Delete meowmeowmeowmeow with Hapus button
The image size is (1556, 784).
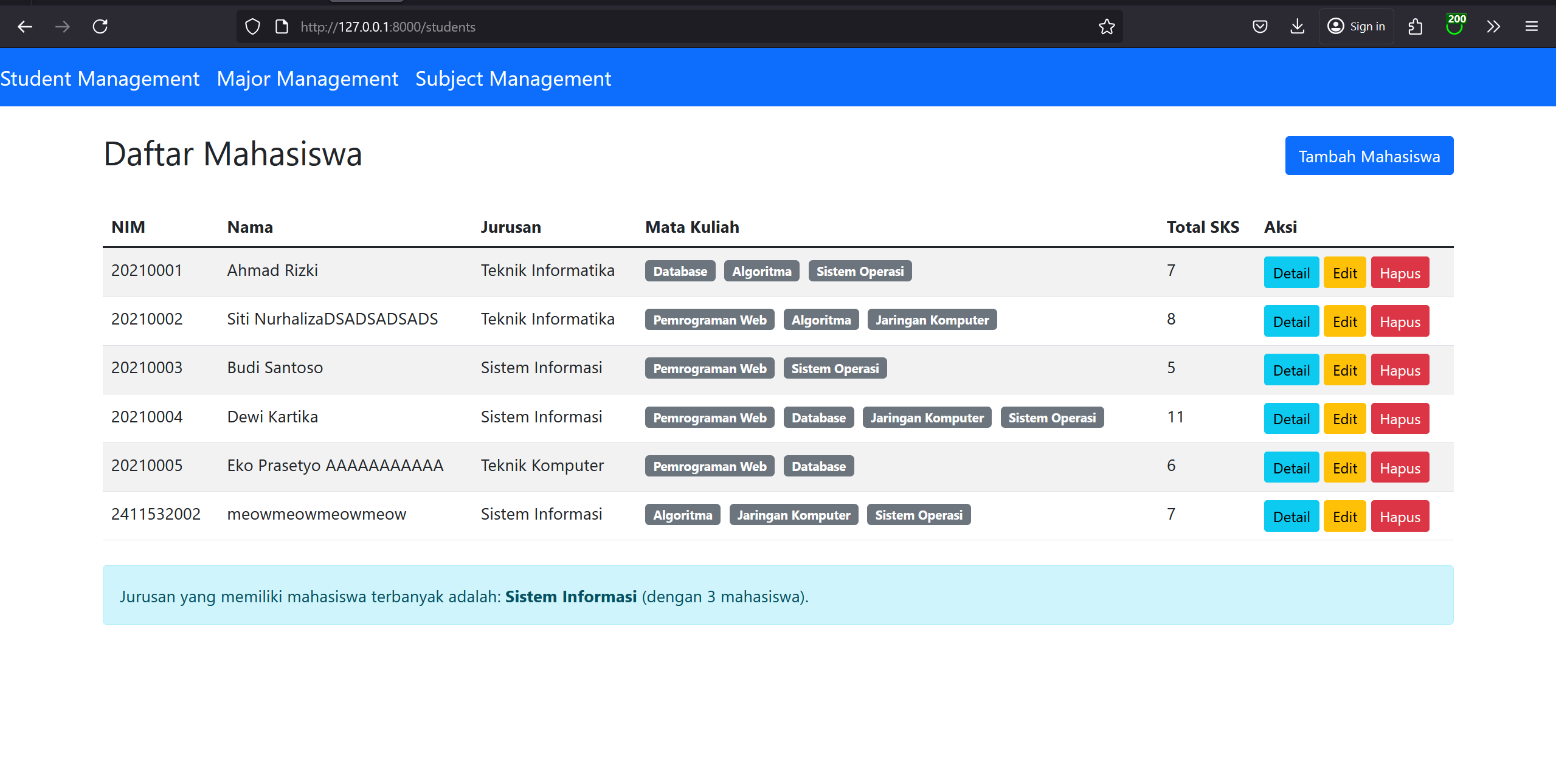(1400, 517)
